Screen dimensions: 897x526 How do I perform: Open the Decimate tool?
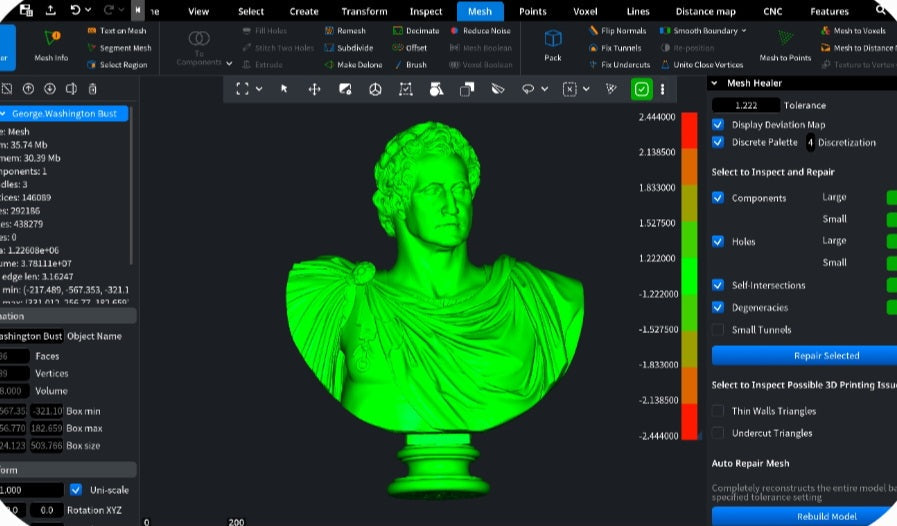[416, 31]
